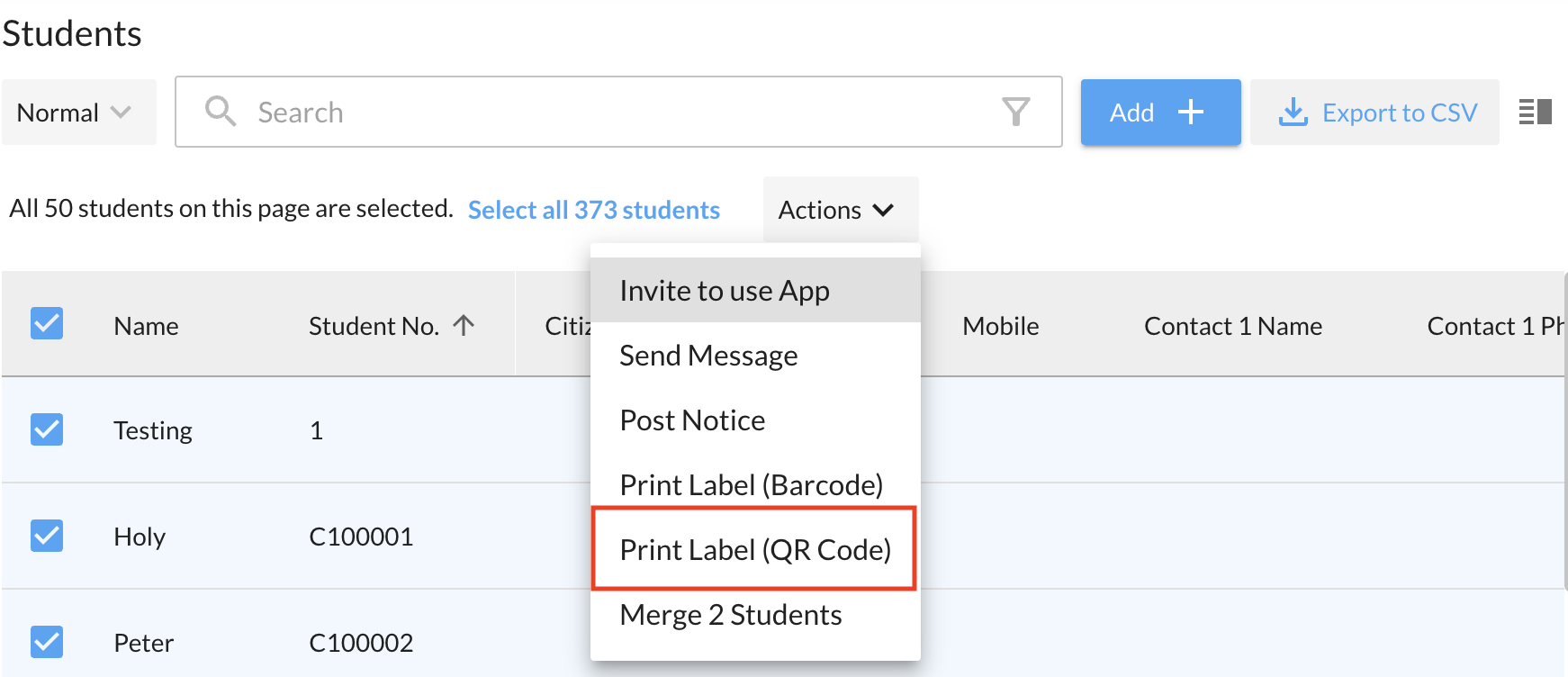
Task: Toggle the checkbox for Peter
Action: [x=47, y=642]
